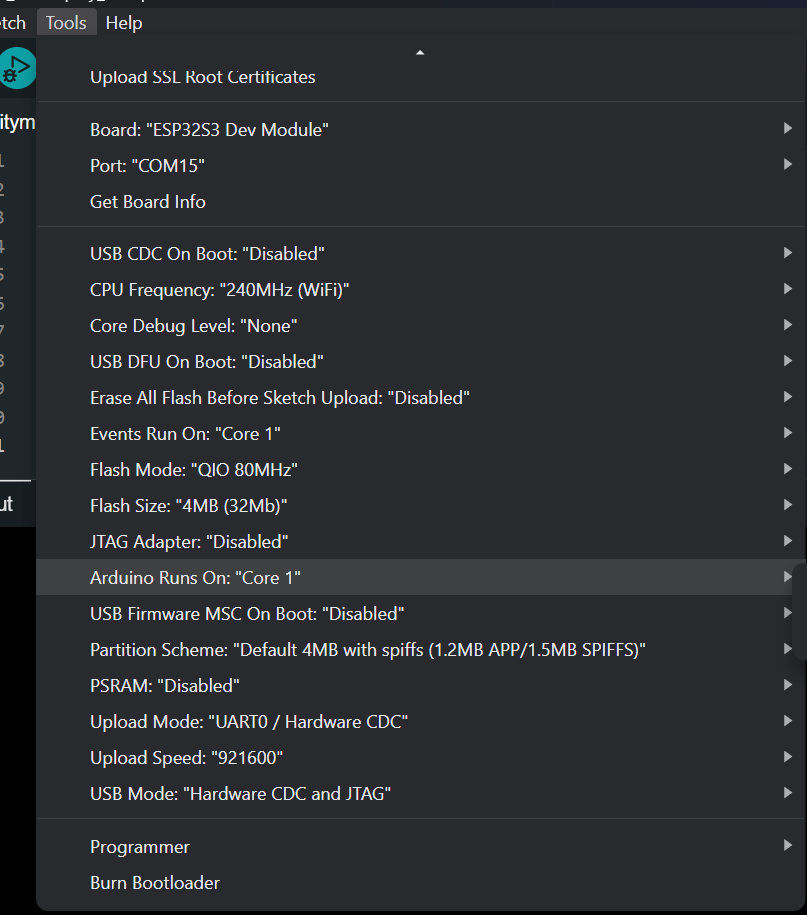Open the Partition Scheme submenu
The width and height of the screenshot is (807, 915).
pyautogui.click(x=420, y=650)
